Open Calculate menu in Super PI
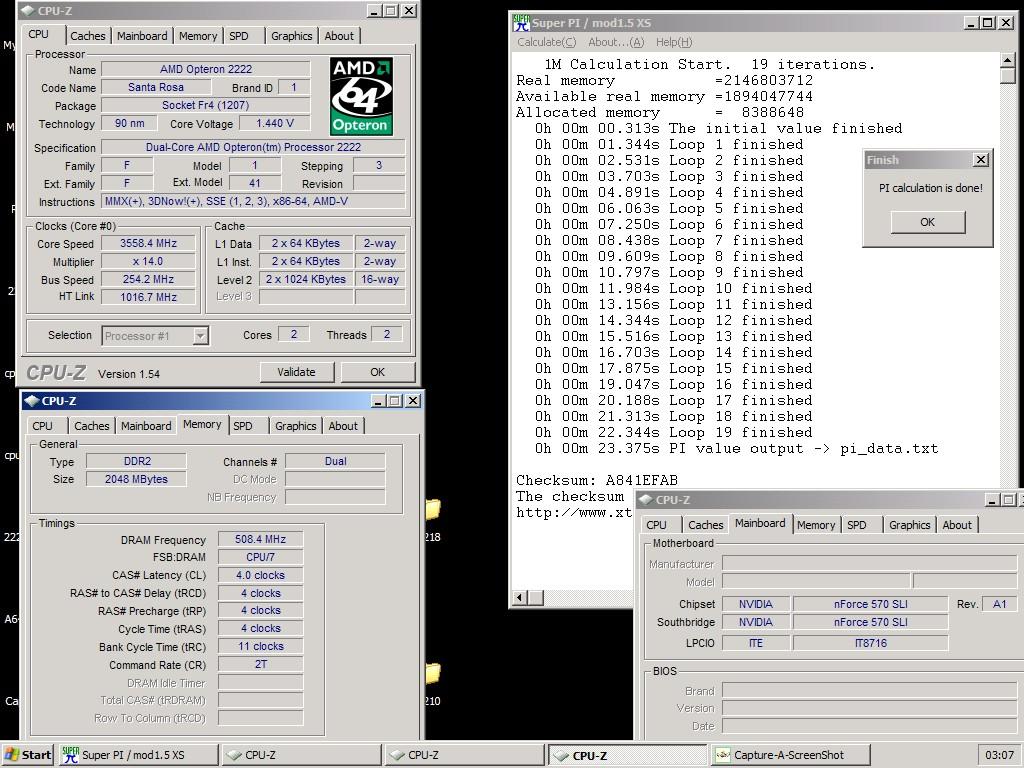The width and height of the screenshot is (1024, 768). [x=547, y=42]
